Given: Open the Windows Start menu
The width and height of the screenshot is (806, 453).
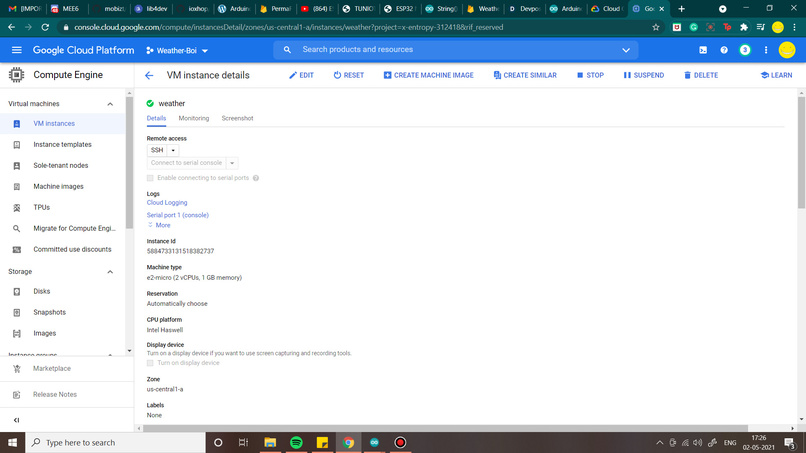Looking at the screenshot, I should pos(12,442).
